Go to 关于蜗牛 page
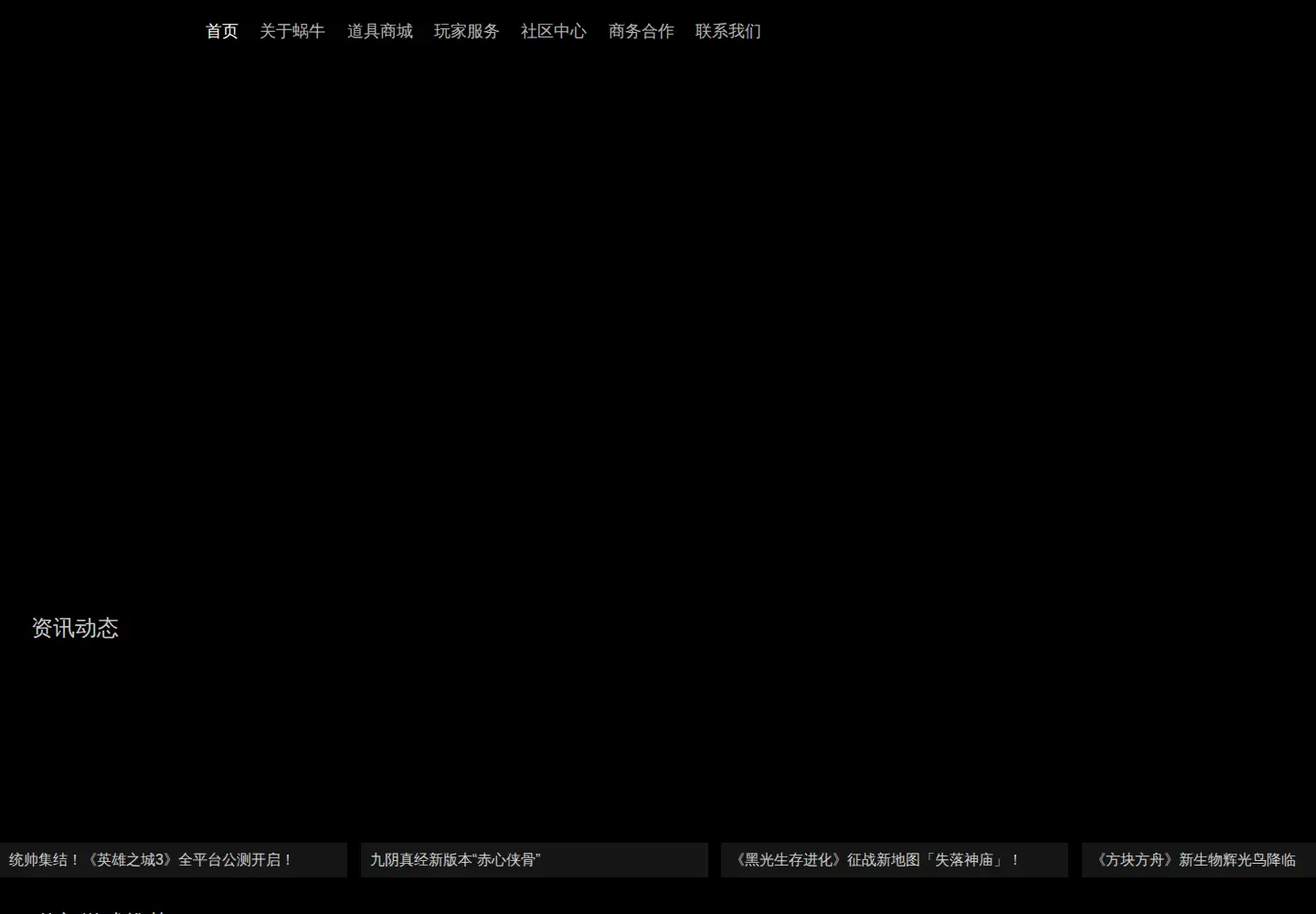This screenshot has width=1316, height=914. point(292,31)
